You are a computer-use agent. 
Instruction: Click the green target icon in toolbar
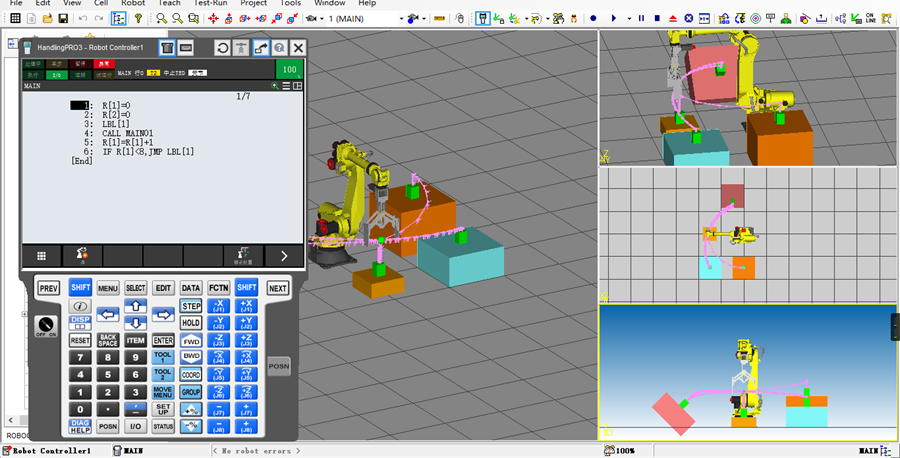755,18
